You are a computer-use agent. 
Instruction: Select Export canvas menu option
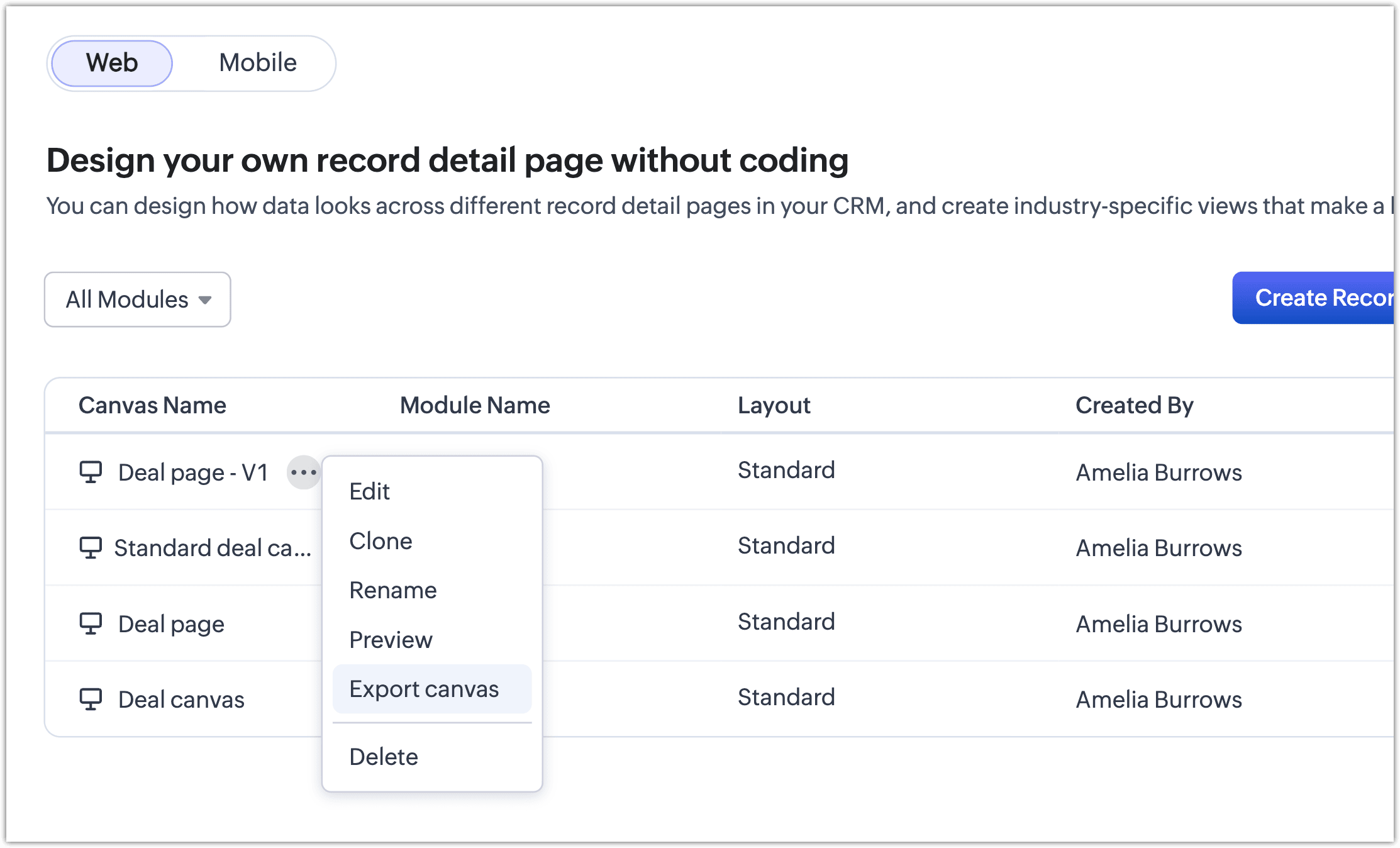click(425, 689)
